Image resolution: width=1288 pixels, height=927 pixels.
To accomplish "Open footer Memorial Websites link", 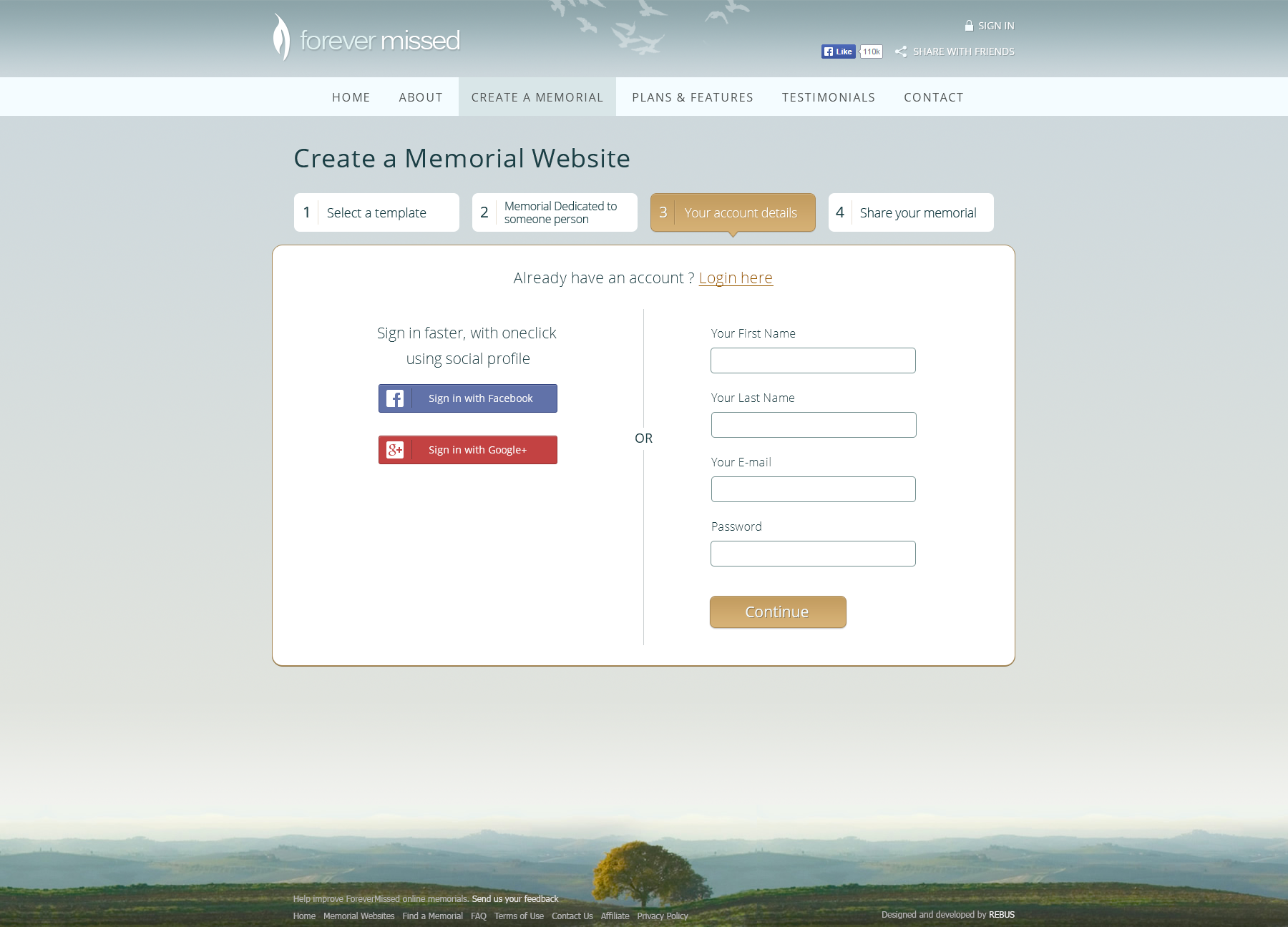I will [359, 916].
